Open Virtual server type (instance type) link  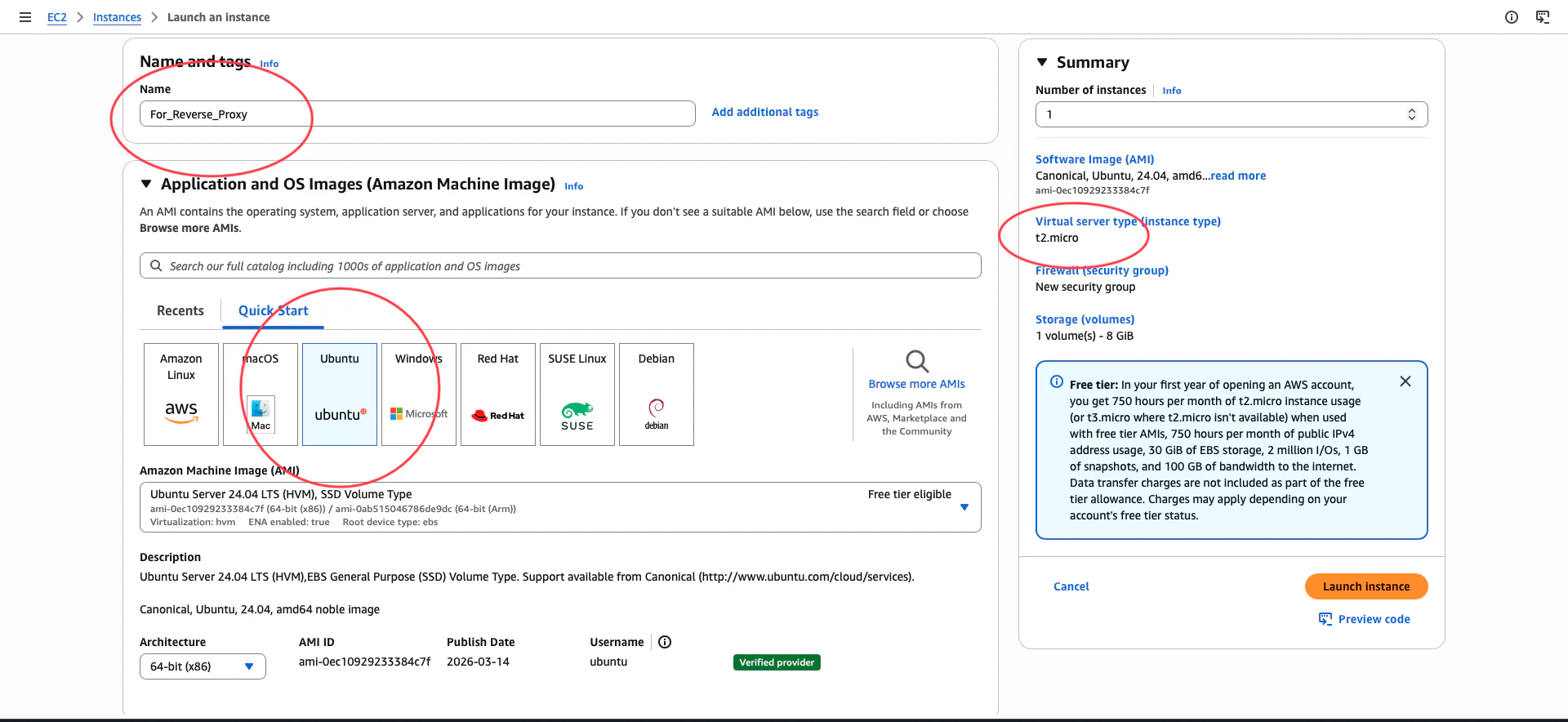(x=1128, y=221)
